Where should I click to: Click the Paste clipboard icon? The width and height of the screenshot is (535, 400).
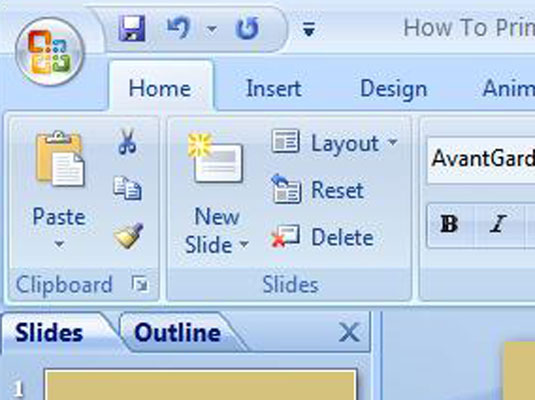60,159
